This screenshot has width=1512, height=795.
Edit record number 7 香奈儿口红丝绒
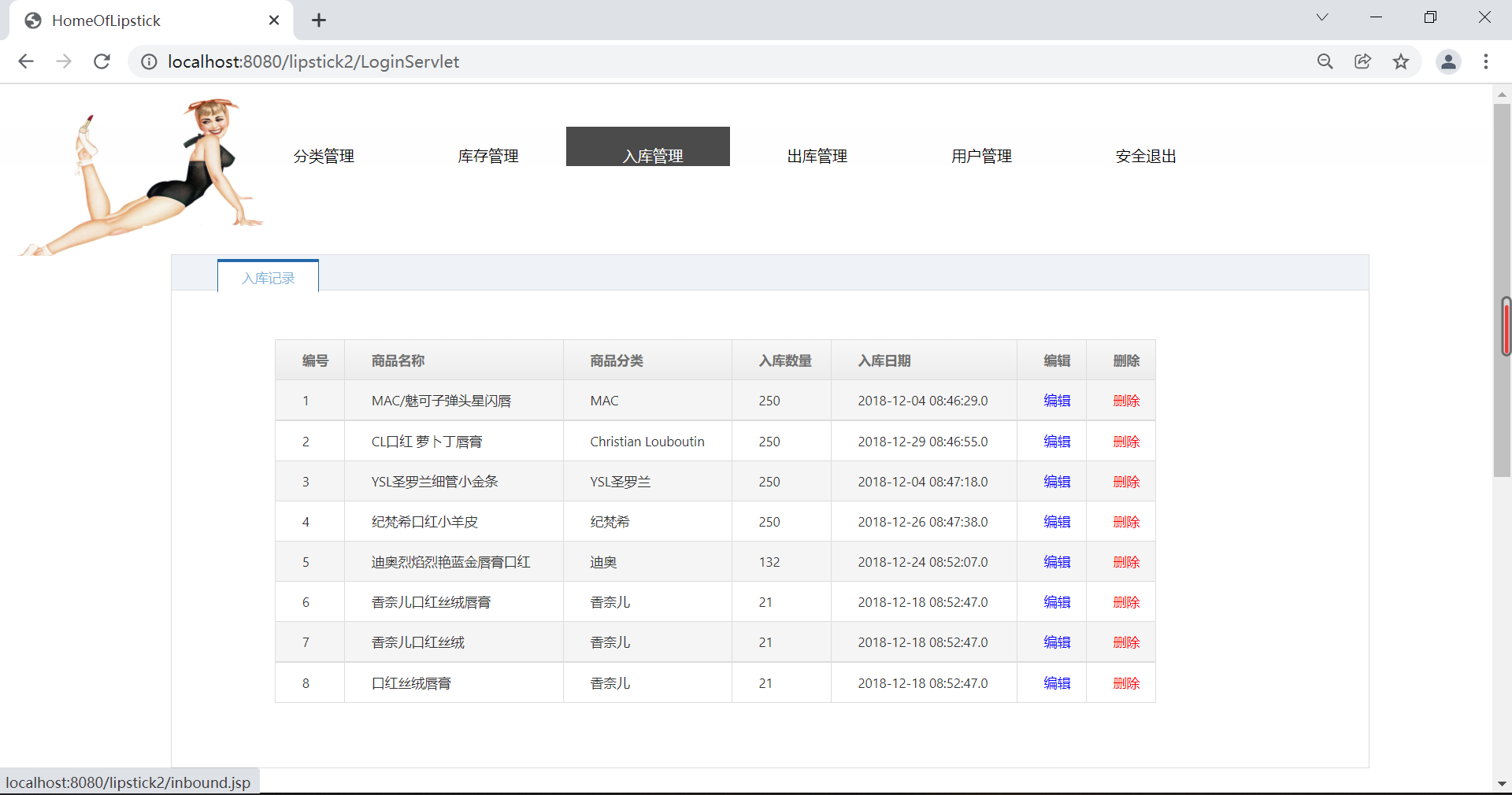point(1057,642)
